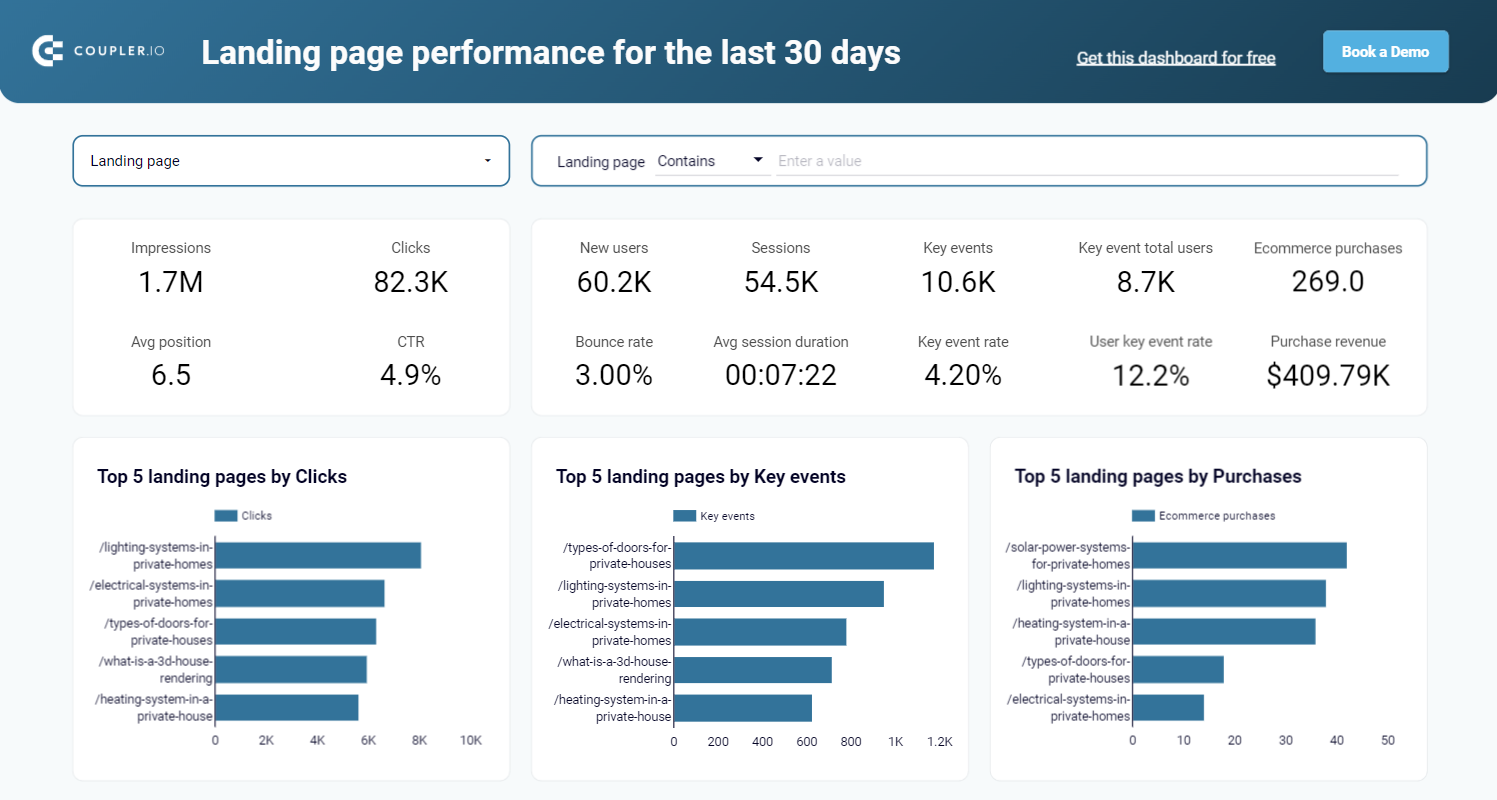
Task: Click the solar-power-systems bar in Purchases chart
Action: click(x=1239, y=555)
